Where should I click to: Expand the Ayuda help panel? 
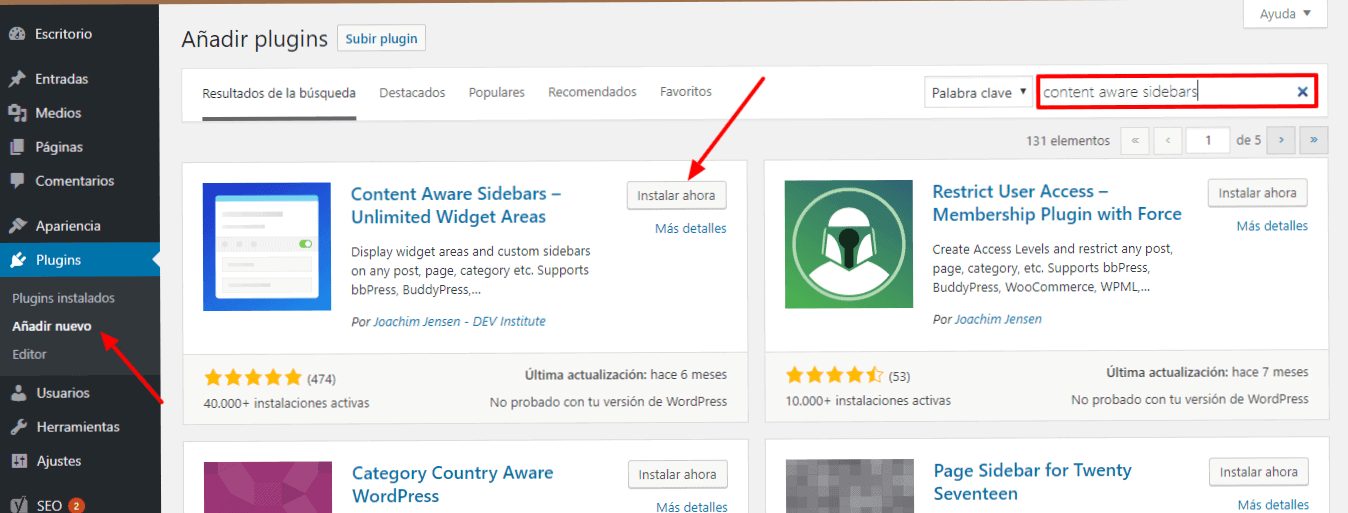pyautogui.click(x=1285, y=14)
